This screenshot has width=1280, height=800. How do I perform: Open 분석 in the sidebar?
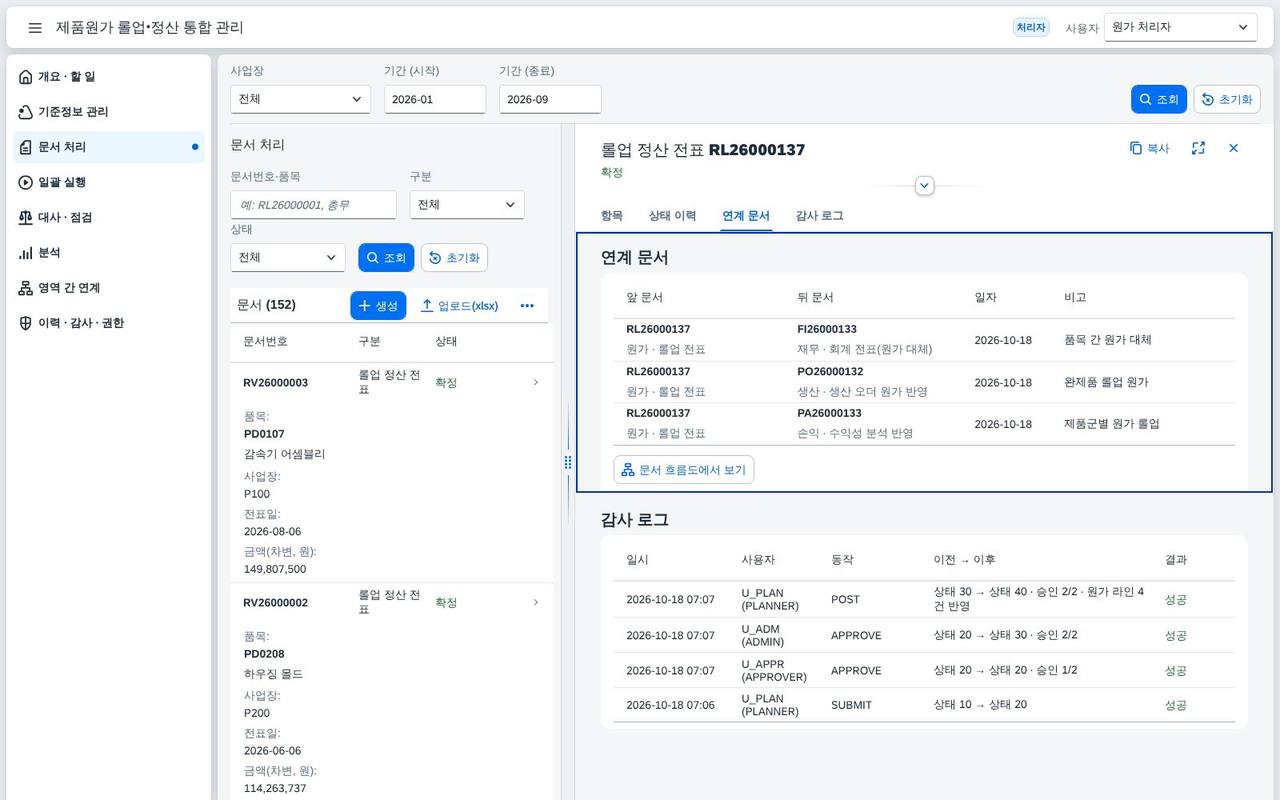(108, 253)
